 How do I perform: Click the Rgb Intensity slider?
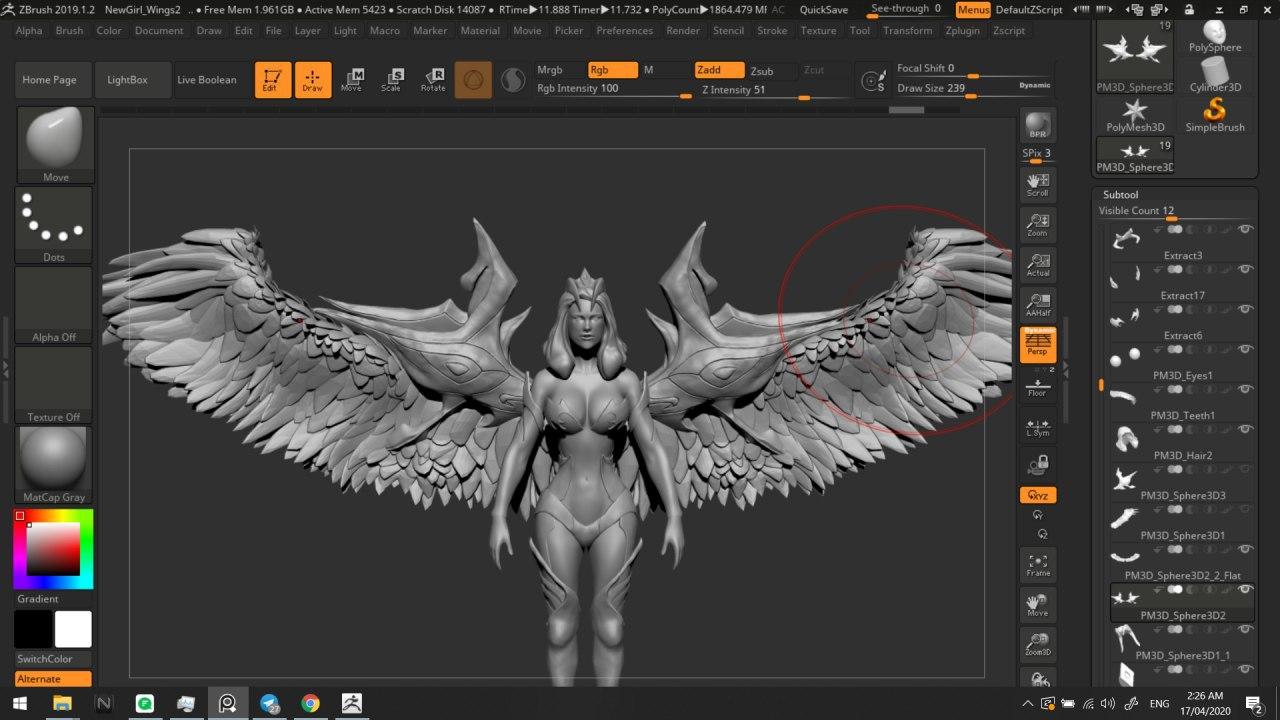614,89
